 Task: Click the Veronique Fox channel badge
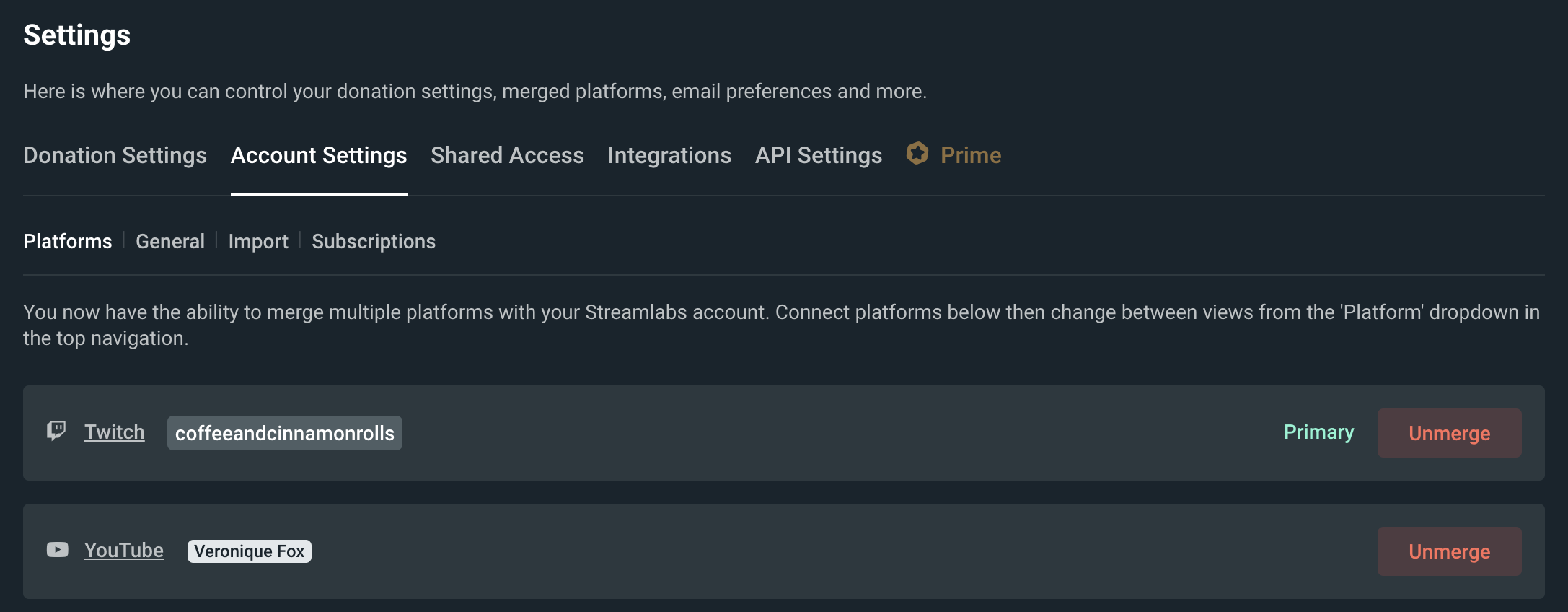coord(250,551)
